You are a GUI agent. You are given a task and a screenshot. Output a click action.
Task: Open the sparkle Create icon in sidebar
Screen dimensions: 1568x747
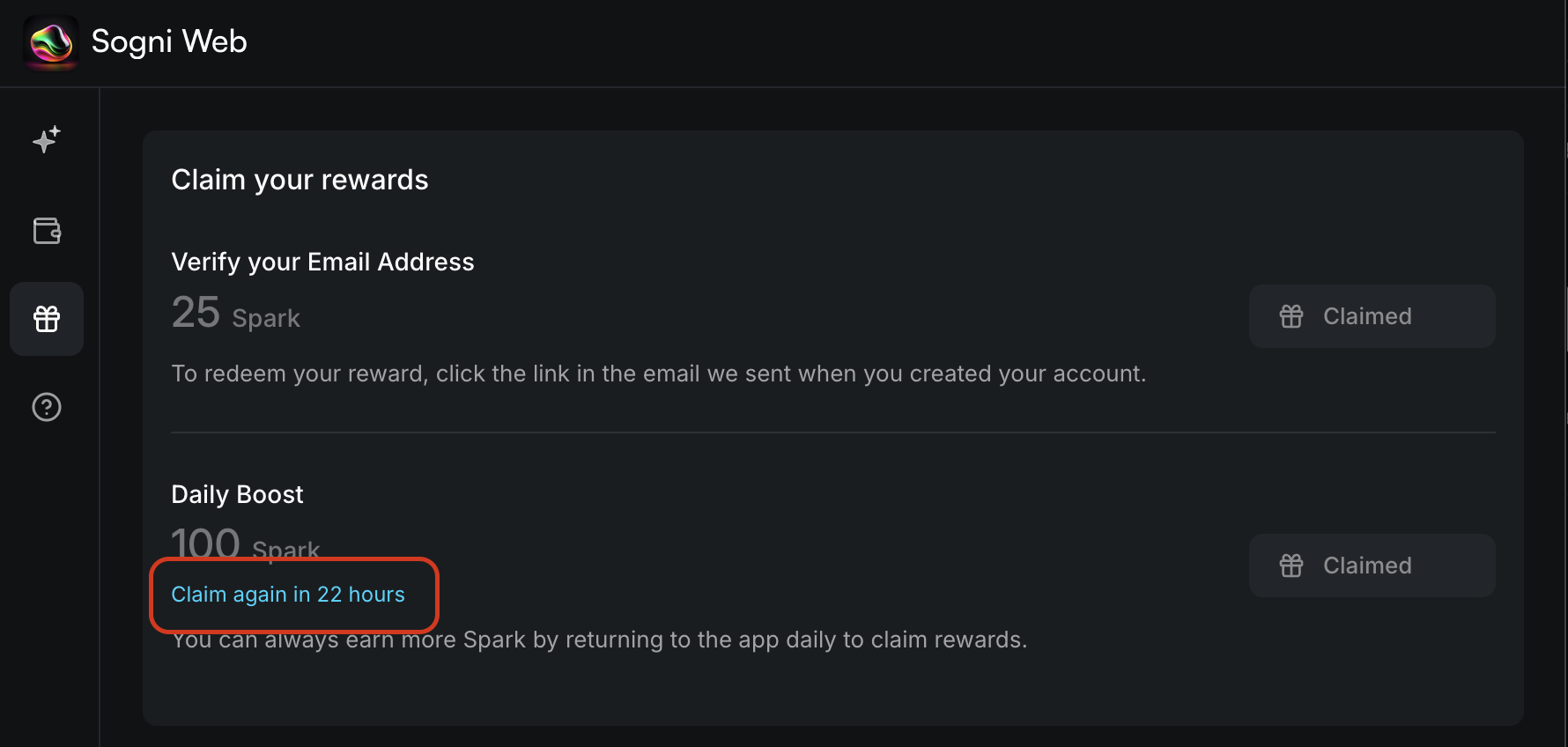coord(47,139)
